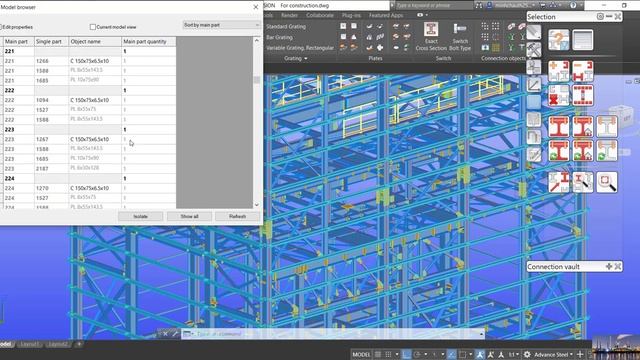Close the command line with X icon

tap(165, 334)
